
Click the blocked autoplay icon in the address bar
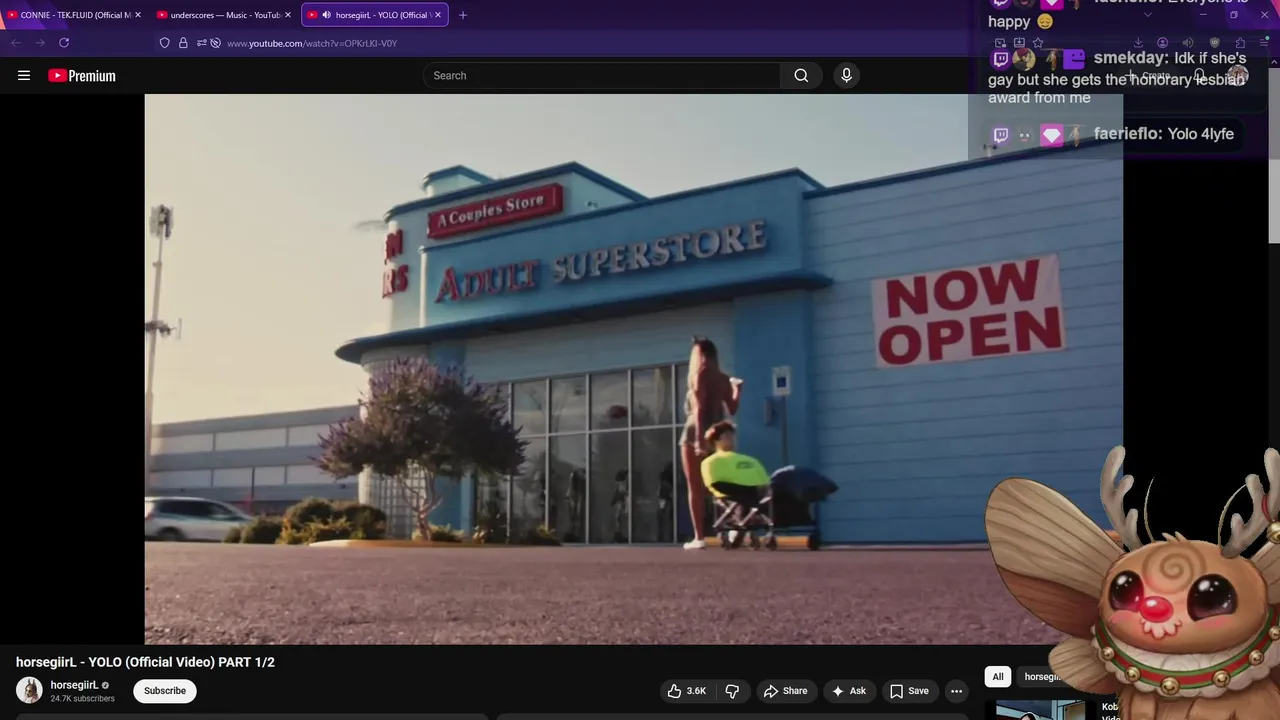[x=215, y=43]
